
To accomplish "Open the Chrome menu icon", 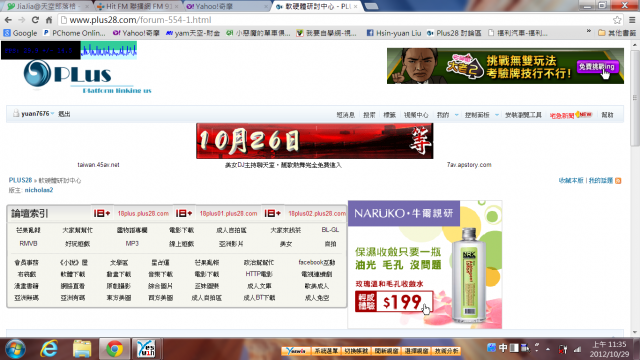I will 632,20.
